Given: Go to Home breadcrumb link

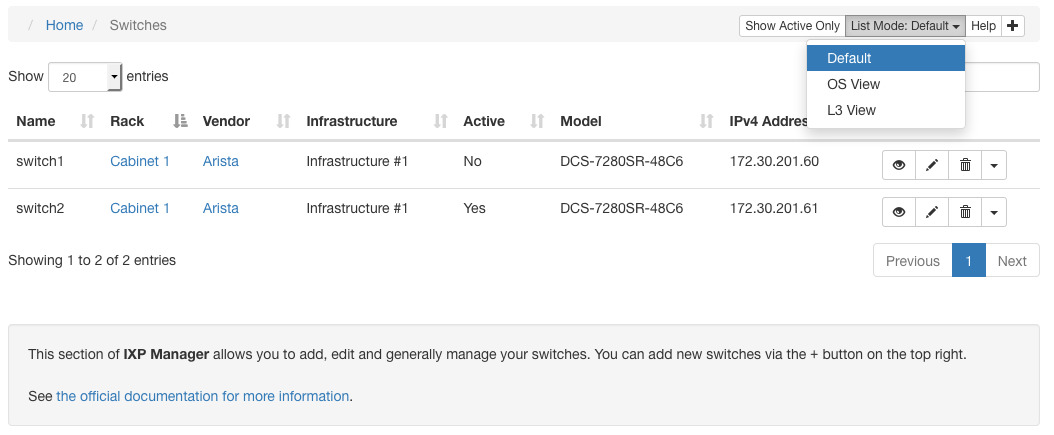Looking at the screenshot, I should point(65,25).
